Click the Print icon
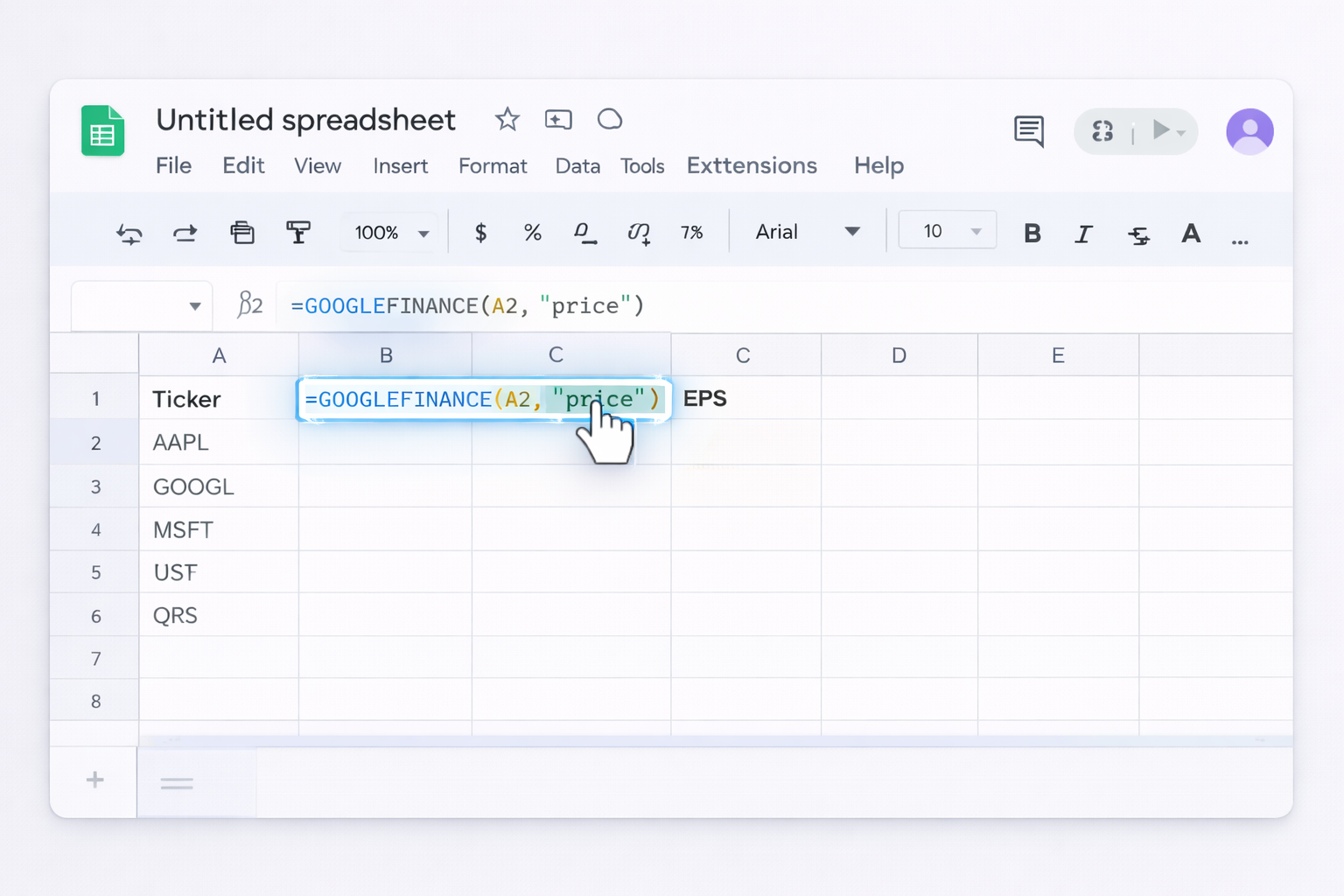 click(x=242, y=233)
